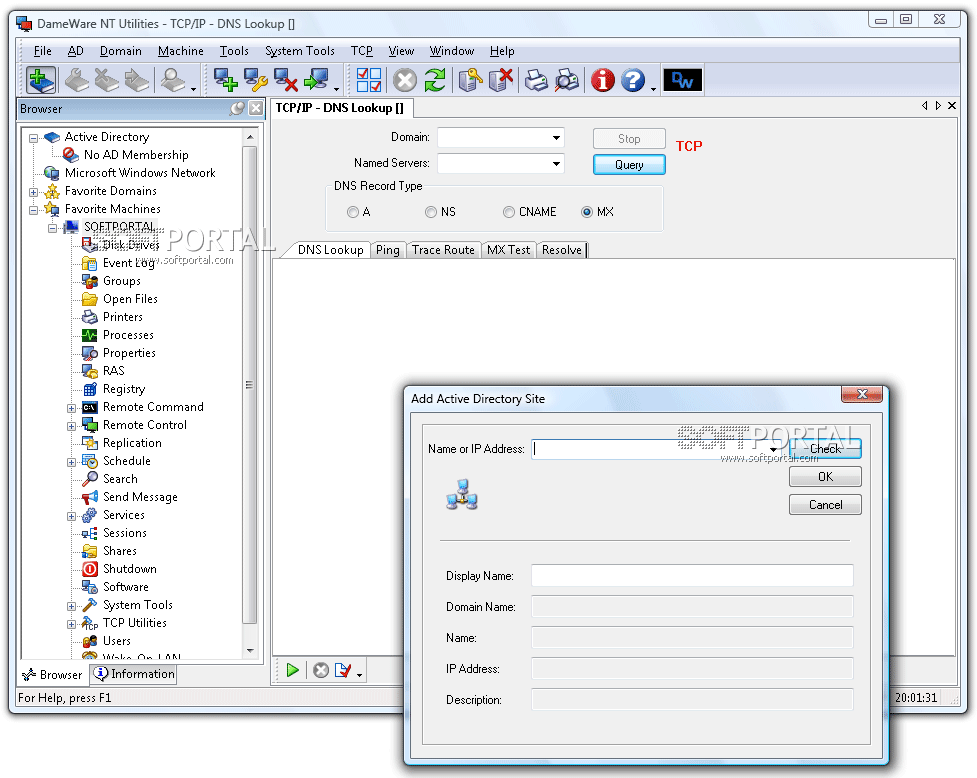
Task: Close the Browser panel
Action: [255, 108]
